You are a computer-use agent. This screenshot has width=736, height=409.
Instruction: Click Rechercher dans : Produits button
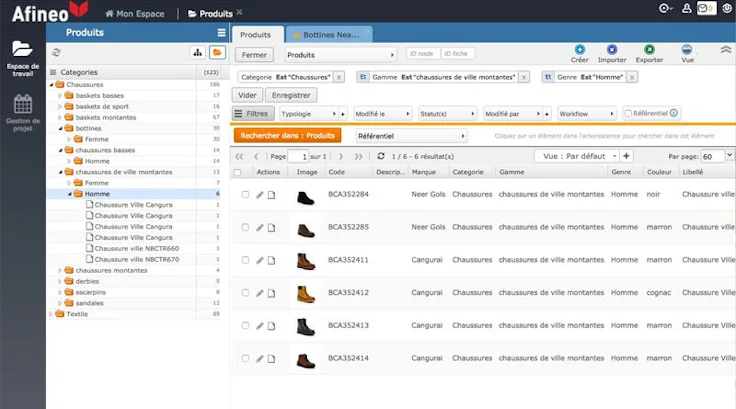[288, 136]
